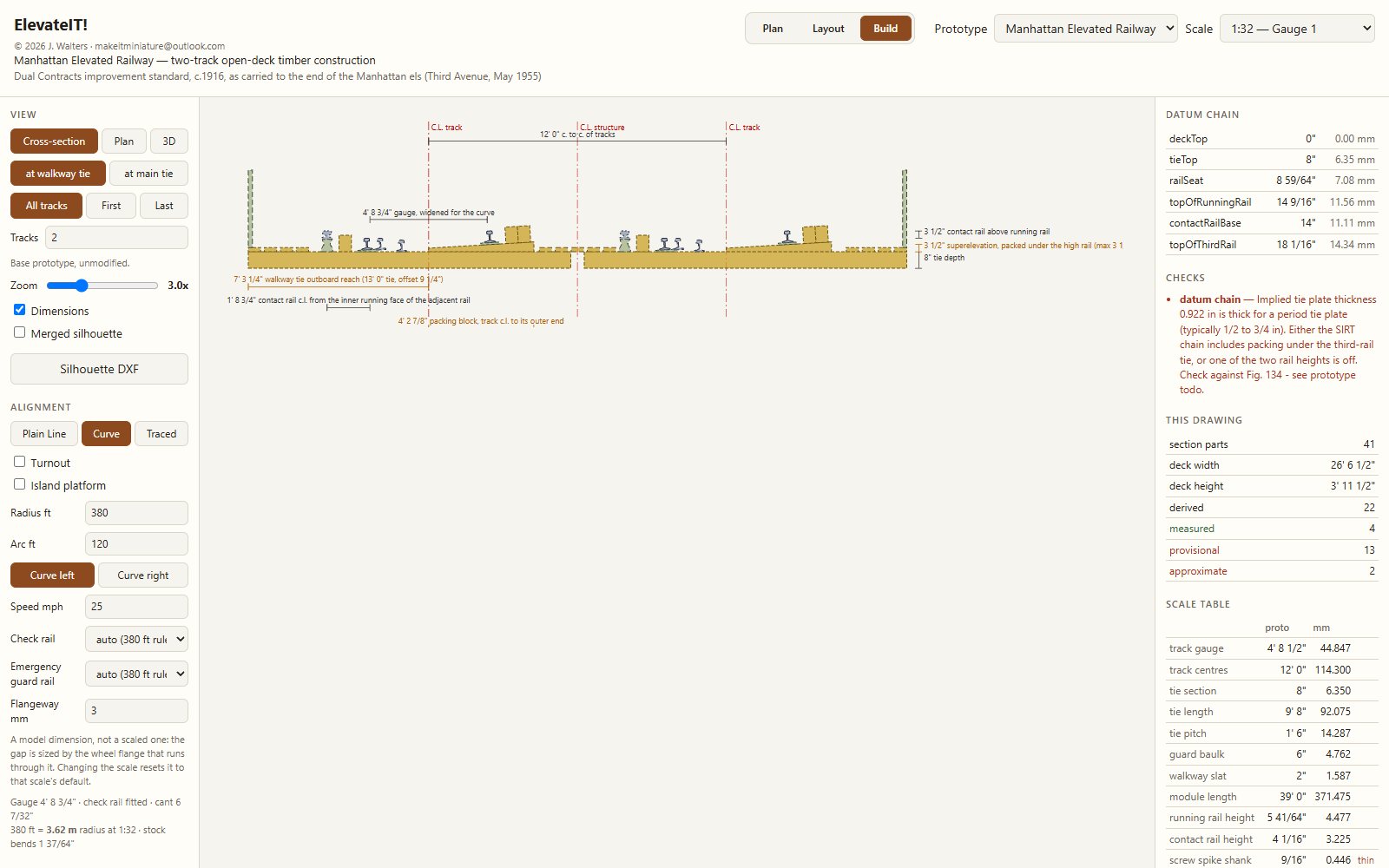The image size is (1389, 868).
Task: Select Plain Line alignment
Action: point(44,434)
